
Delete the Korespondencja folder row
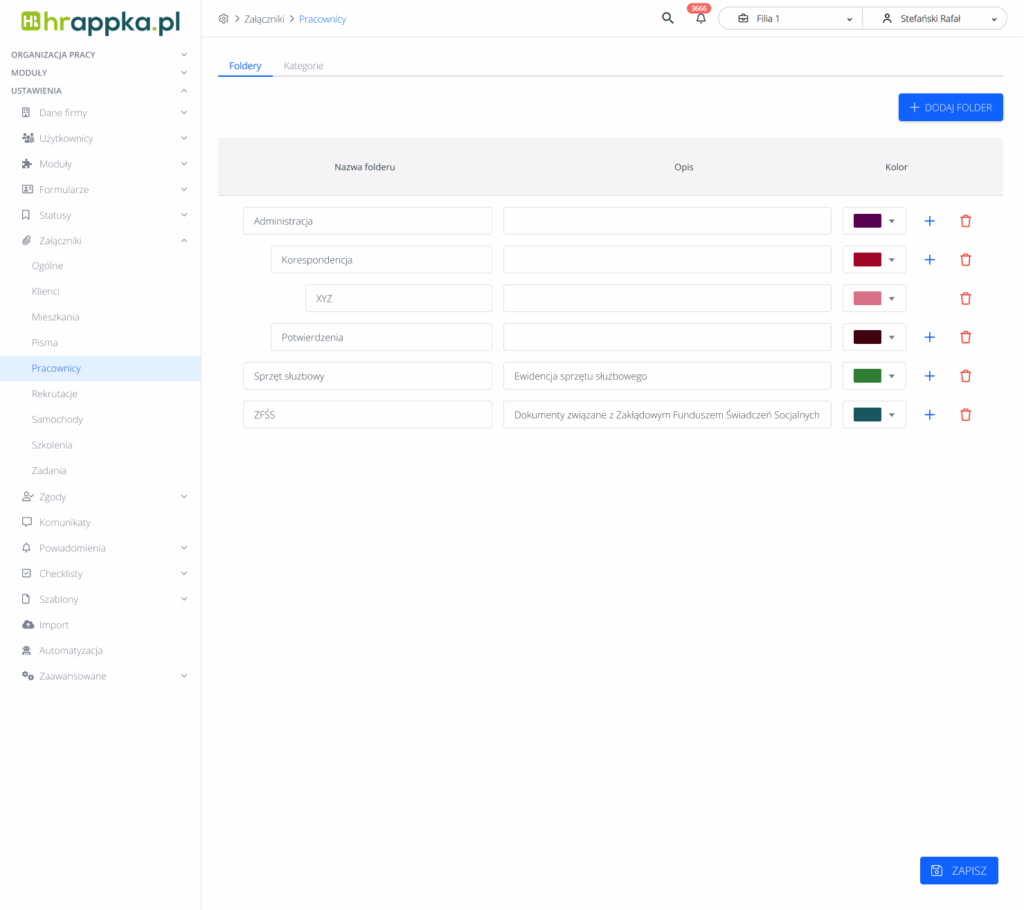pos(965,260)
